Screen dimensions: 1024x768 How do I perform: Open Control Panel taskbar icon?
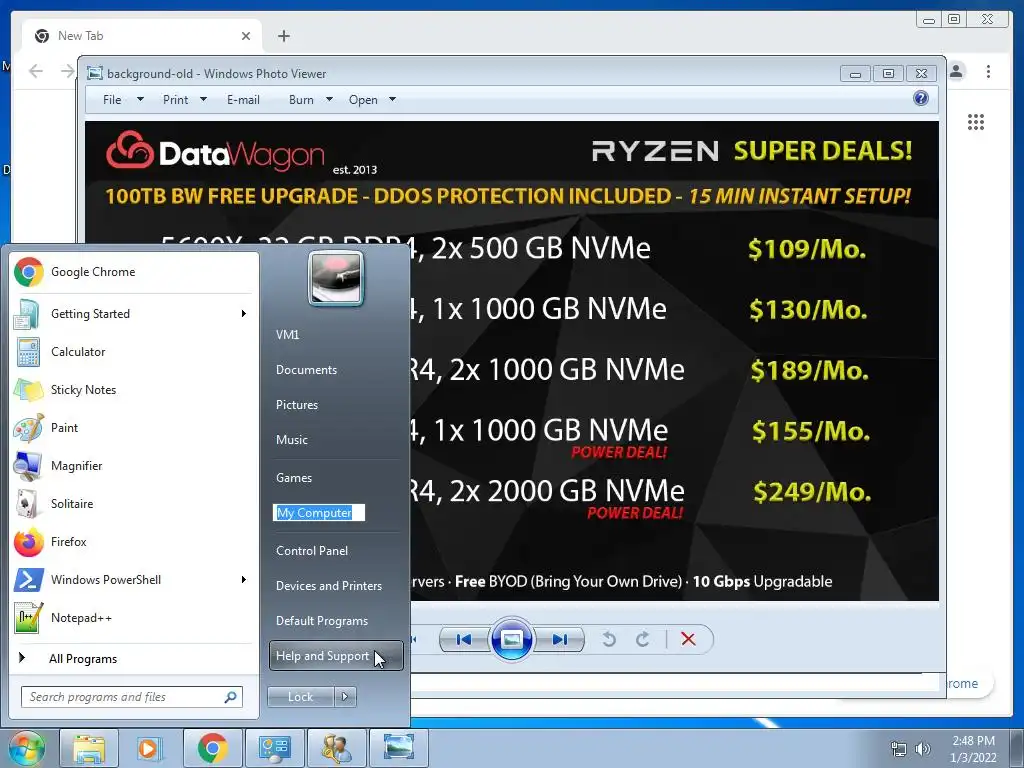[x=274, y=748]
